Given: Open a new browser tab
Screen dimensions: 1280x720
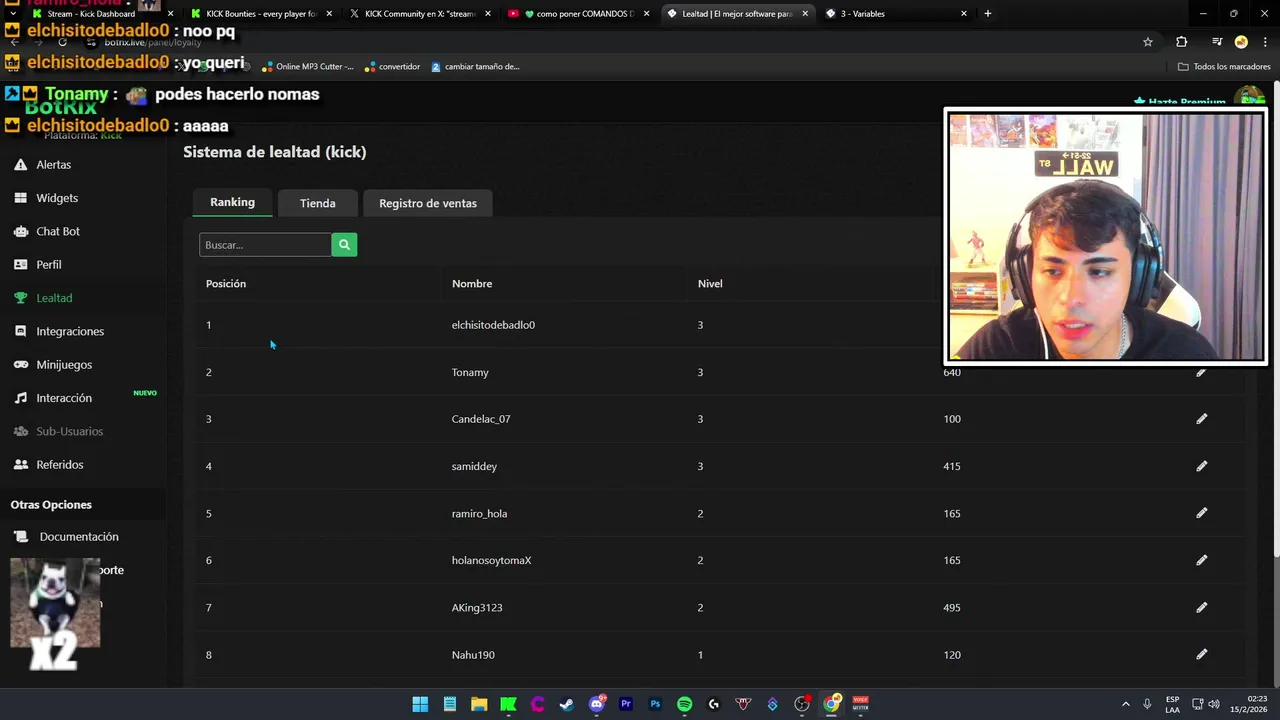Looking at the screenshot, I should (988, 13).
